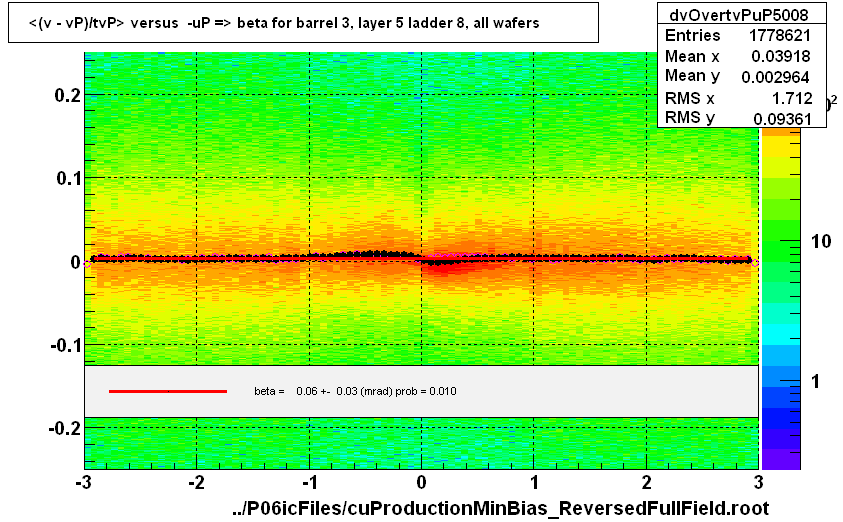Click the black profile bump near x = -0.5

coord(374,254)
